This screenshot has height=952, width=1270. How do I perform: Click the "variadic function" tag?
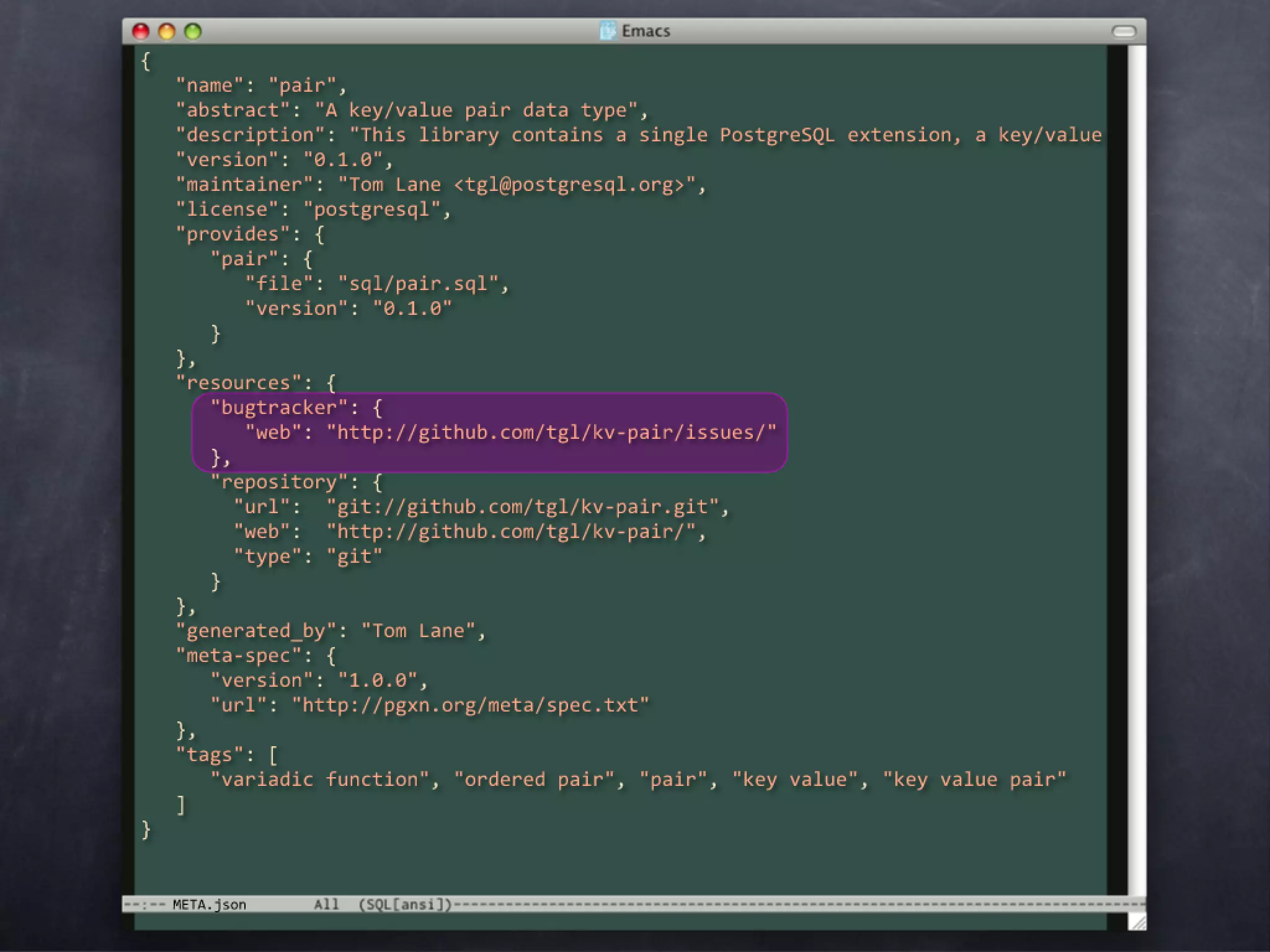pyautogui.click(x=319, y=780)
